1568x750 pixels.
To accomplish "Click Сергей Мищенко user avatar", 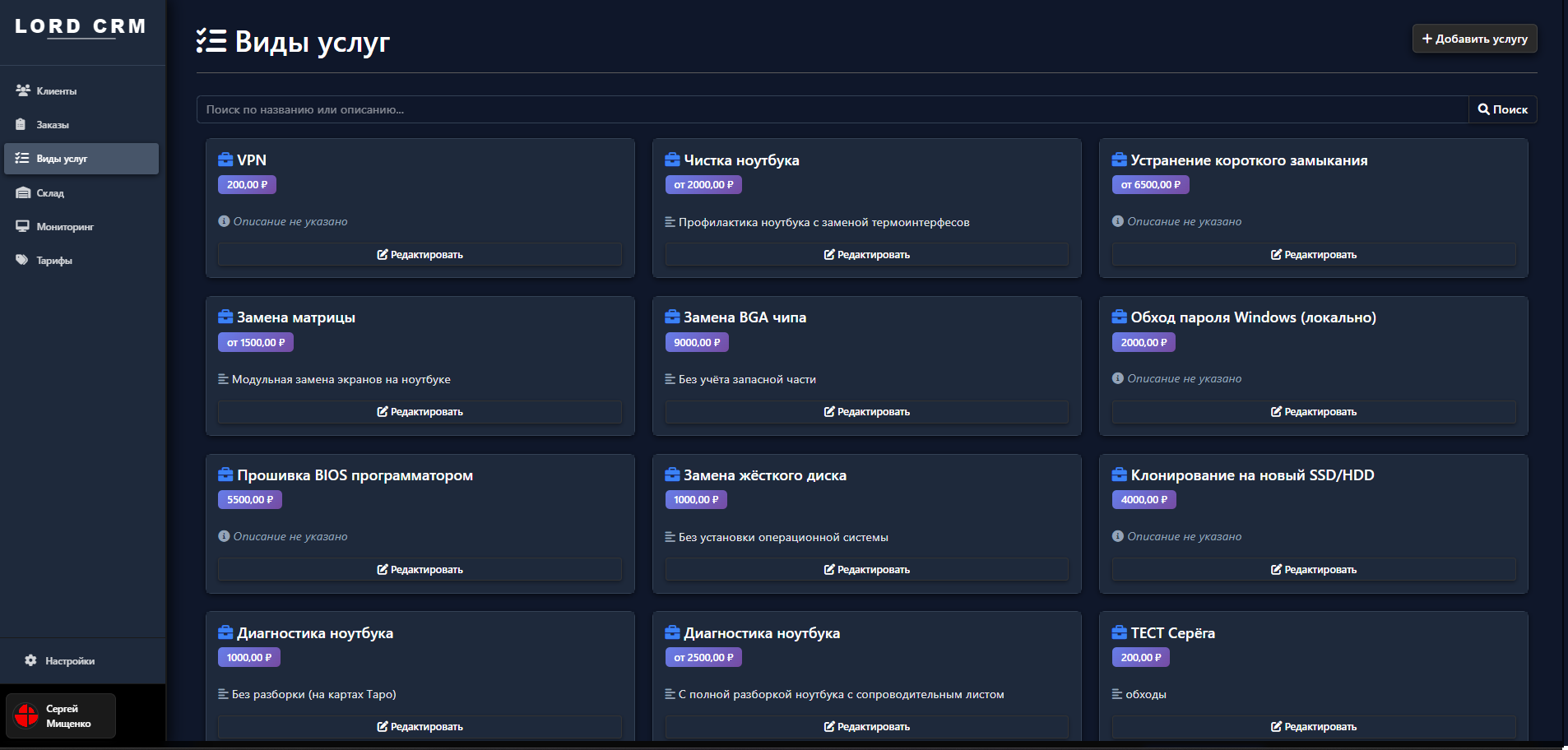I will tap(26, 715).
